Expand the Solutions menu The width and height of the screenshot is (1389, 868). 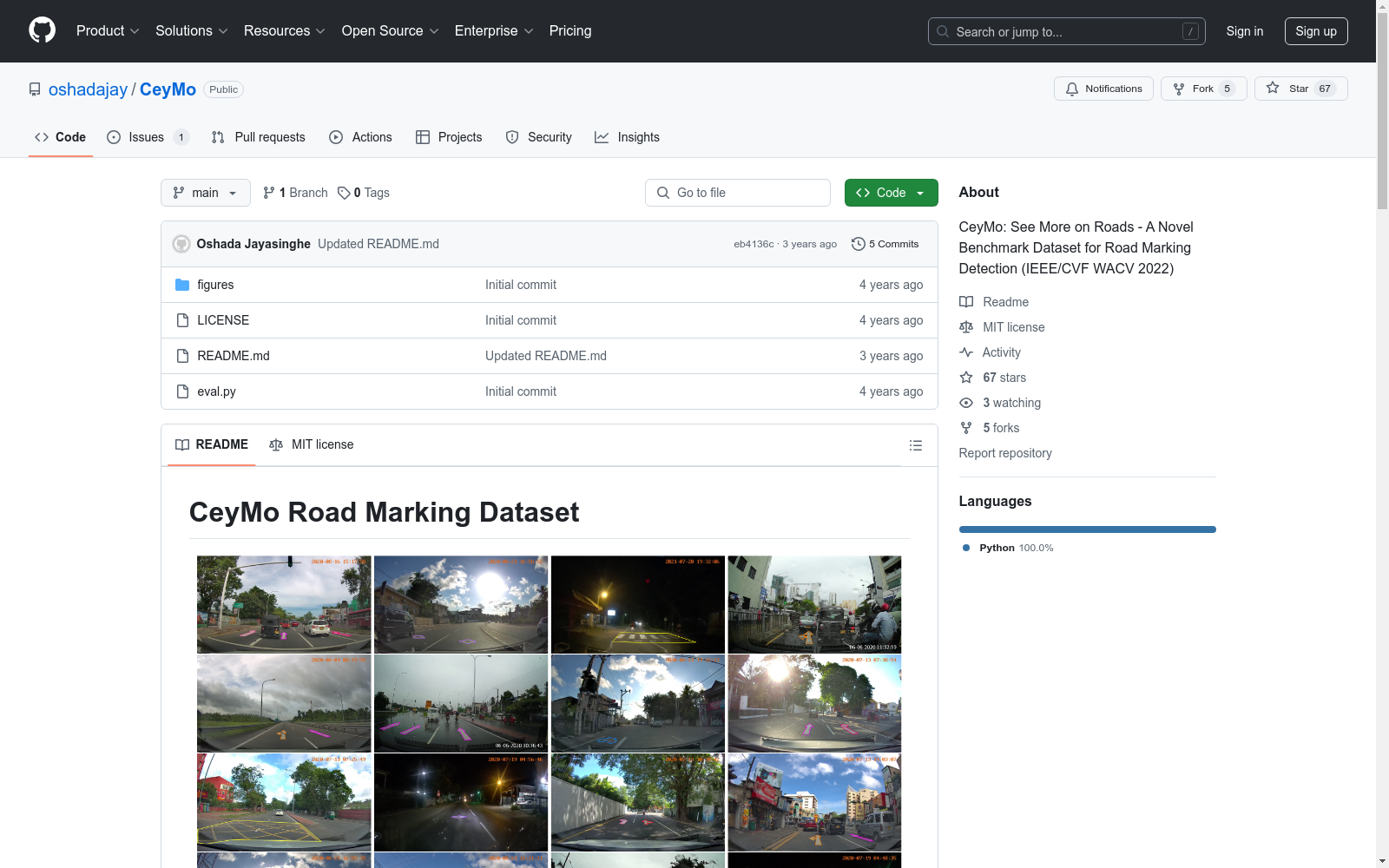pyautogui.click(x=192, y=30)
